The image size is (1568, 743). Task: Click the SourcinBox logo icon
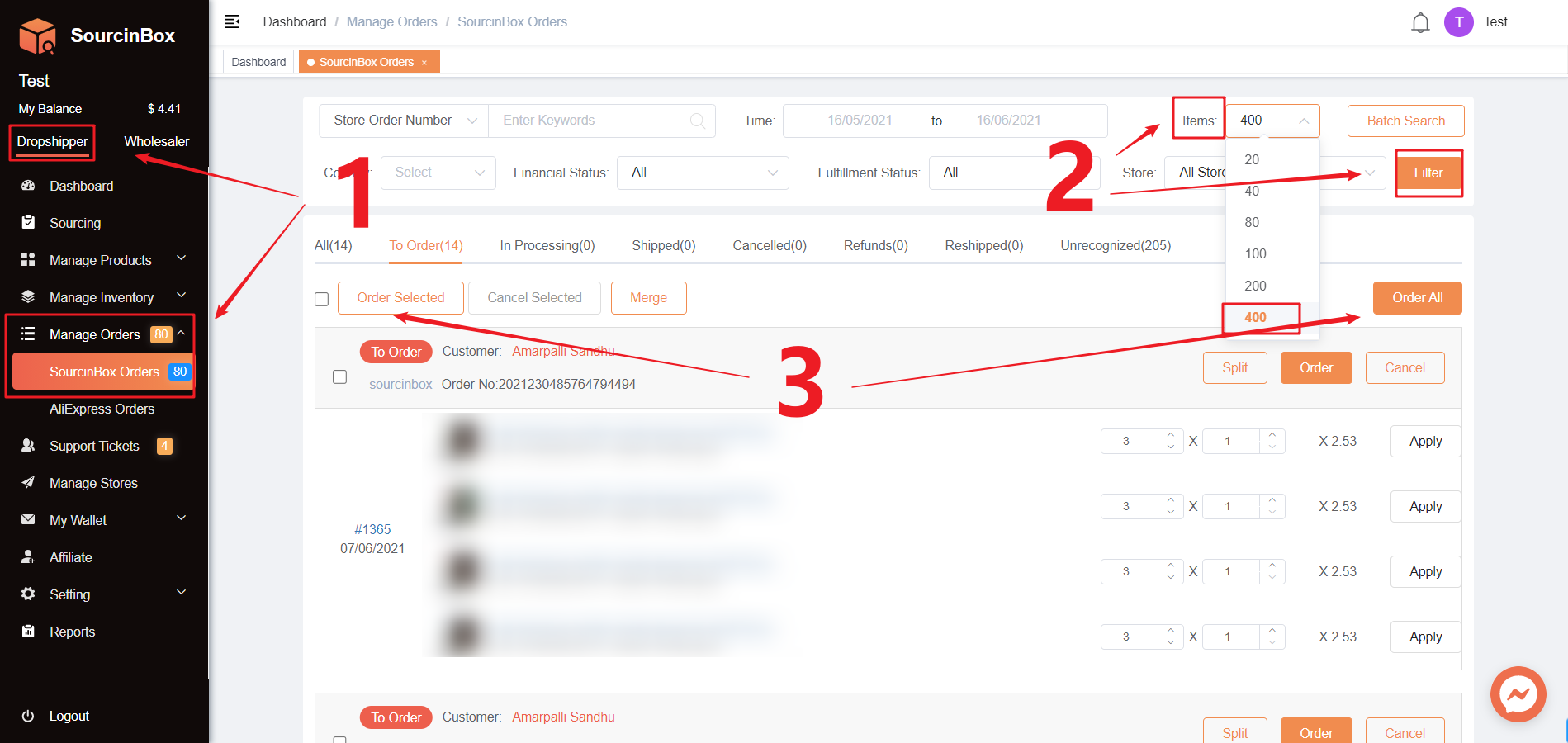[37, 35]
